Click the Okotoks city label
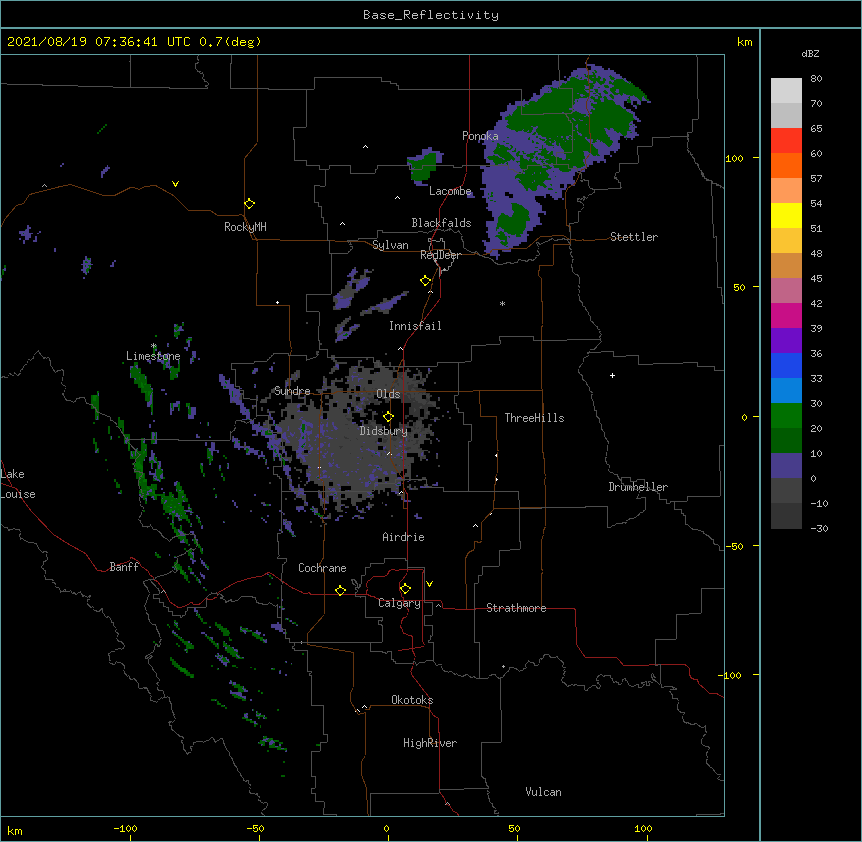862x842 pixels. click(412, 700)
